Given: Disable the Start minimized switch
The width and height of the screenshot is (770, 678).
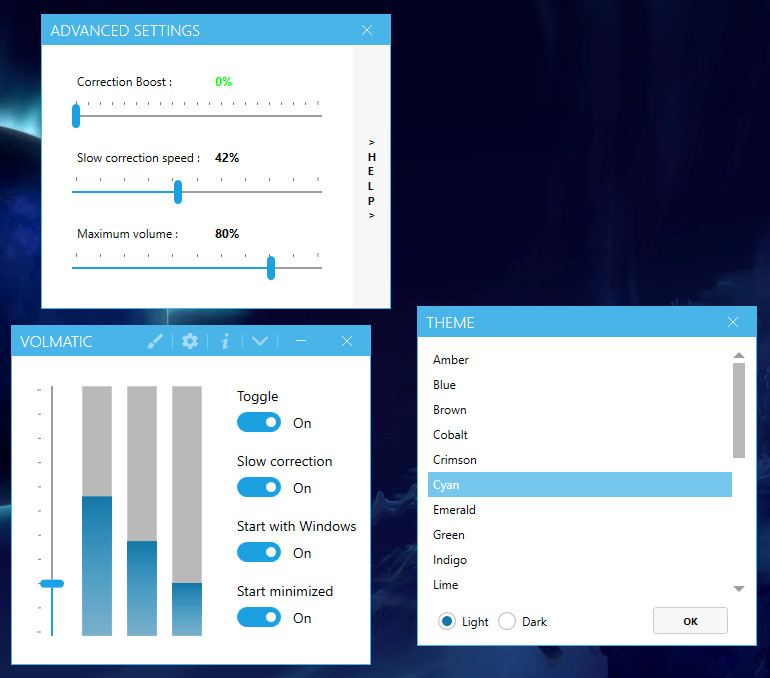Looking at the screenshot, I should tap(259, 618).
